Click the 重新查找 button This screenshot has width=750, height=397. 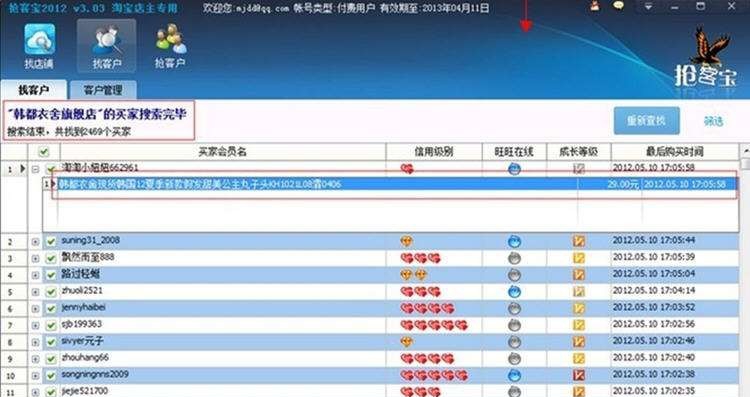click(647, 121)
